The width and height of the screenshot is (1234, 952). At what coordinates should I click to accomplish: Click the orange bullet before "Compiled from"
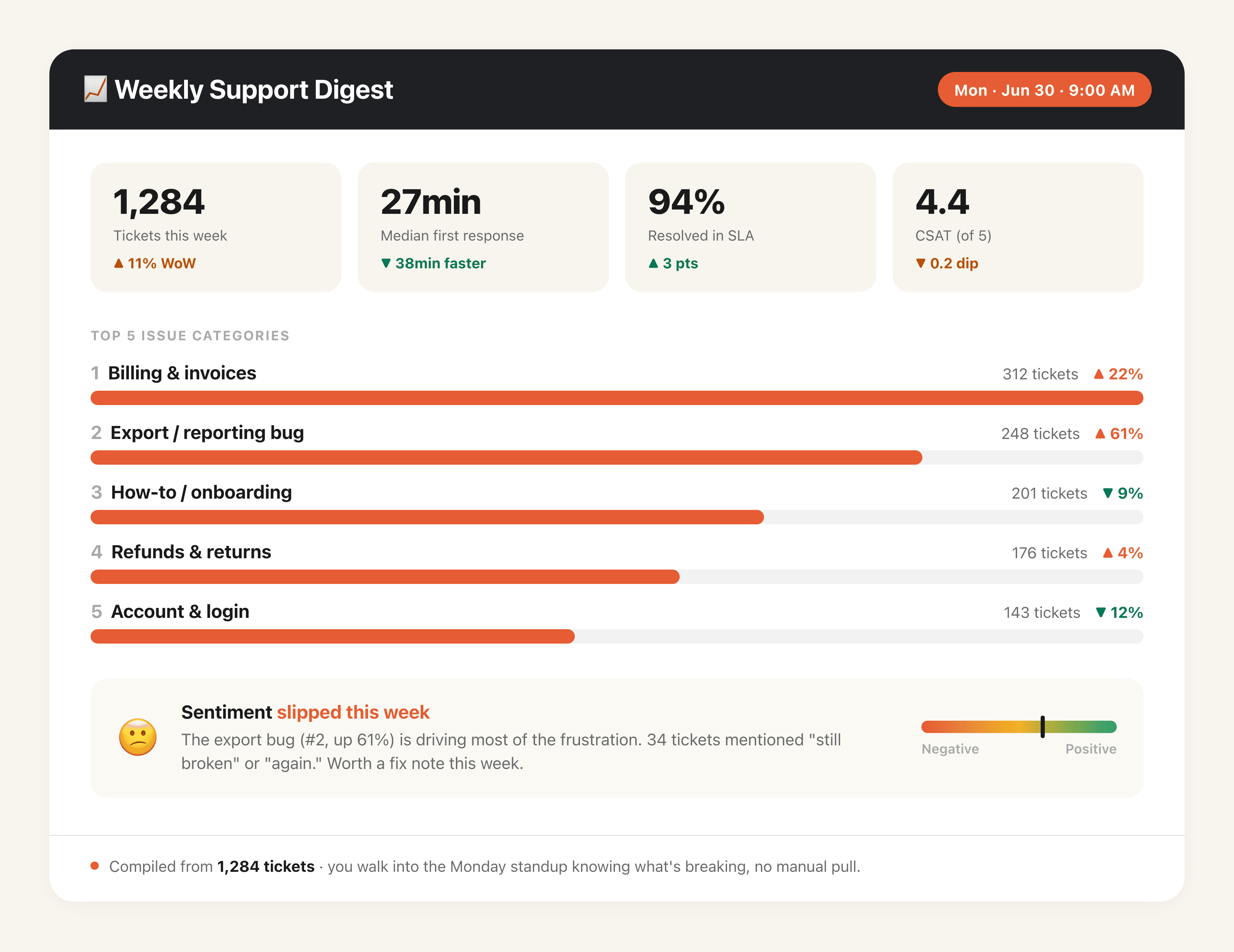95,866
